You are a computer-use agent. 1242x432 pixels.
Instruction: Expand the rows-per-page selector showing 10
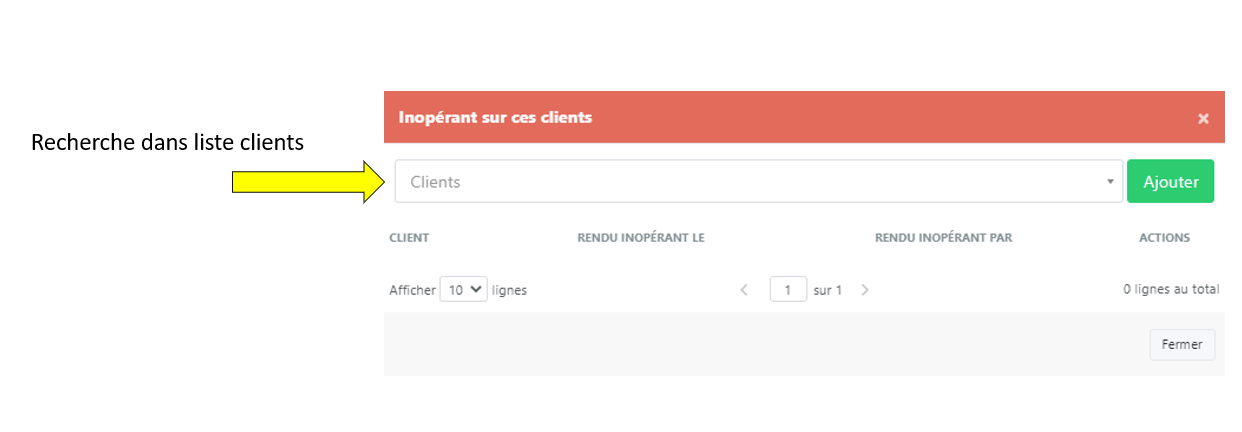pyautogui.click(x=463, y=289)
